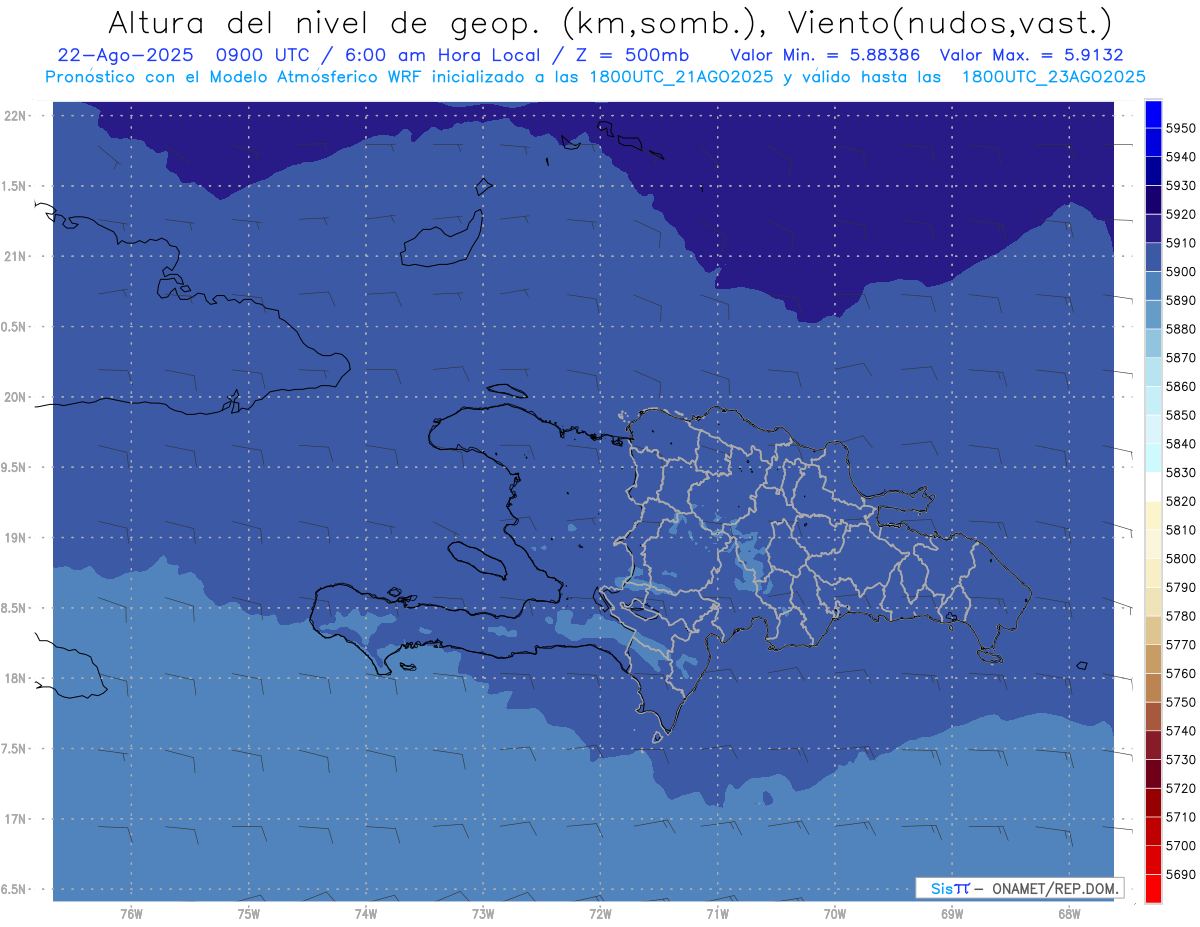Click the "5910" colorbar label

point(1180,243)
